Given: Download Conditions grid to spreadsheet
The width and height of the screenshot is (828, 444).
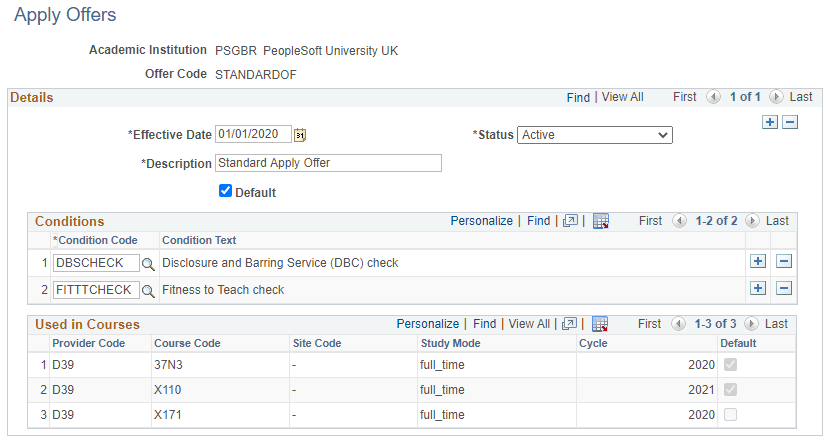Looking at the screenshot, I should [x=601, y=221].
